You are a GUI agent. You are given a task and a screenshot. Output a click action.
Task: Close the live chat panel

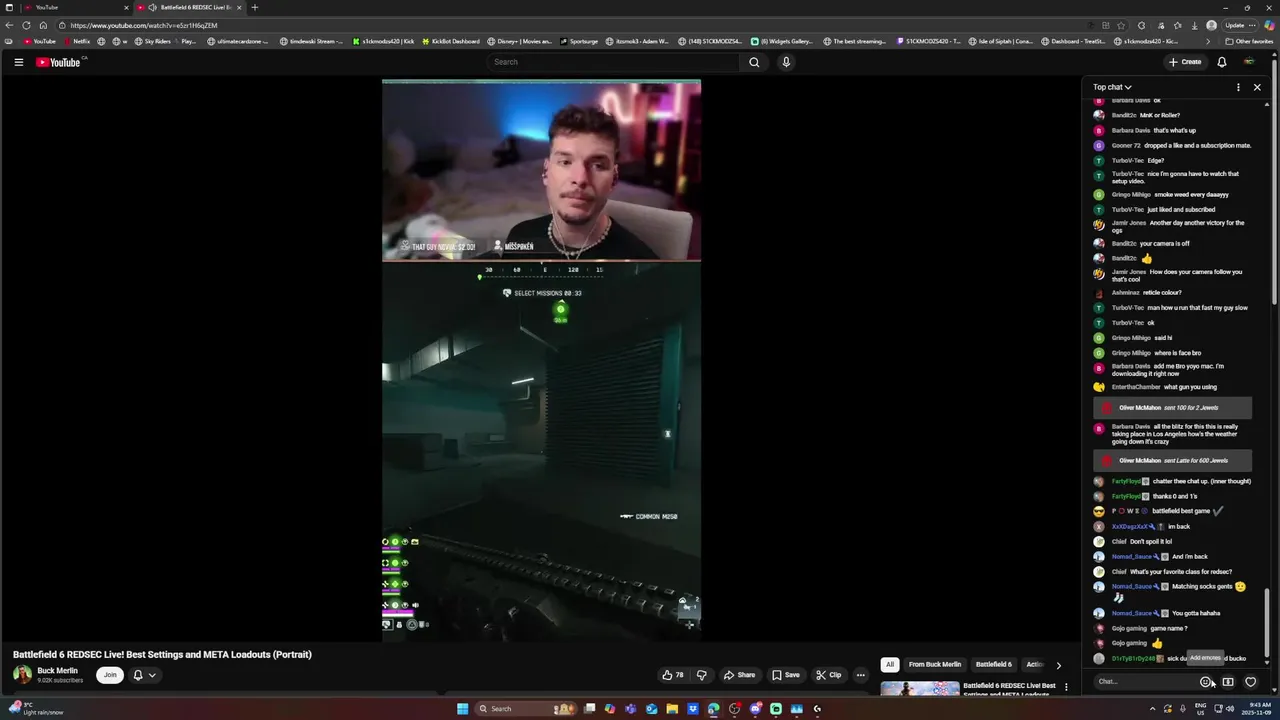1257,87
